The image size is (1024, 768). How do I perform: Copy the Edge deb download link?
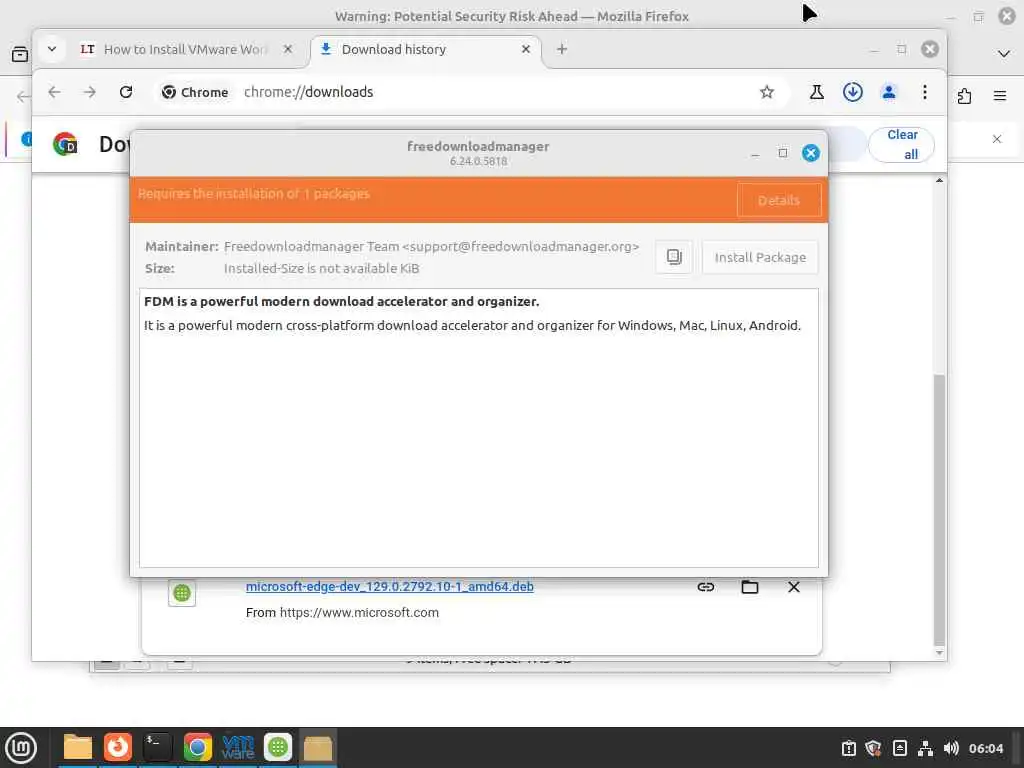pyautogui.click(x=706, y=586)
